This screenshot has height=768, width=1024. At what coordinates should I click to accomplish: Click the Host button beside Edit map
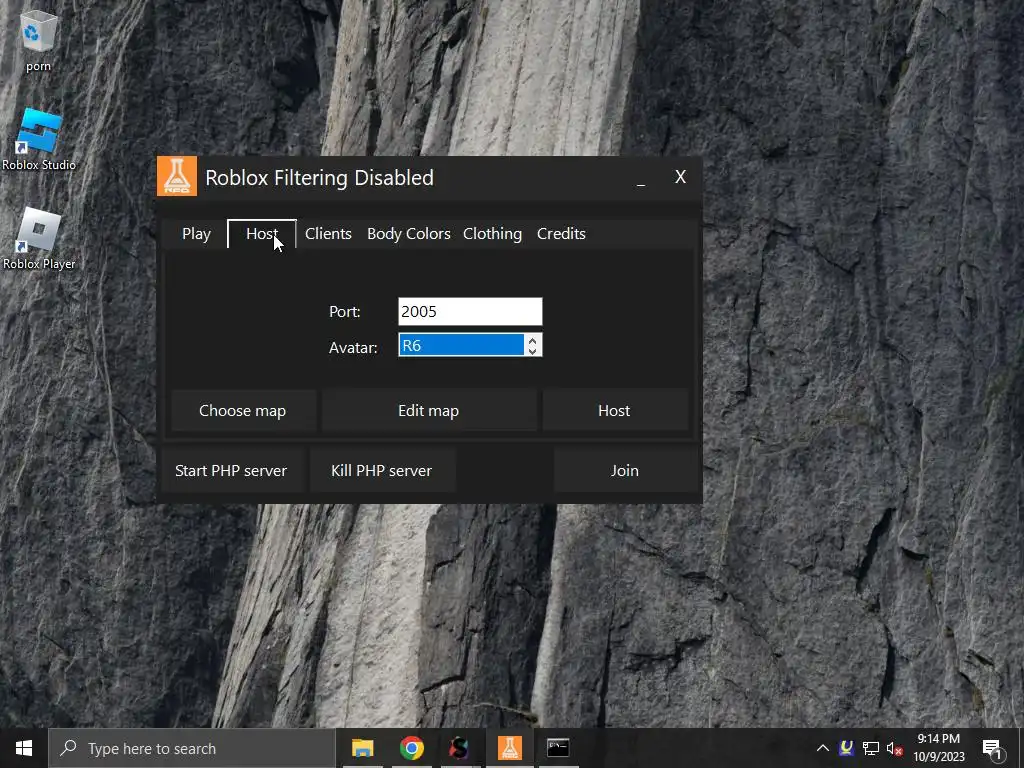pos(614,410)
